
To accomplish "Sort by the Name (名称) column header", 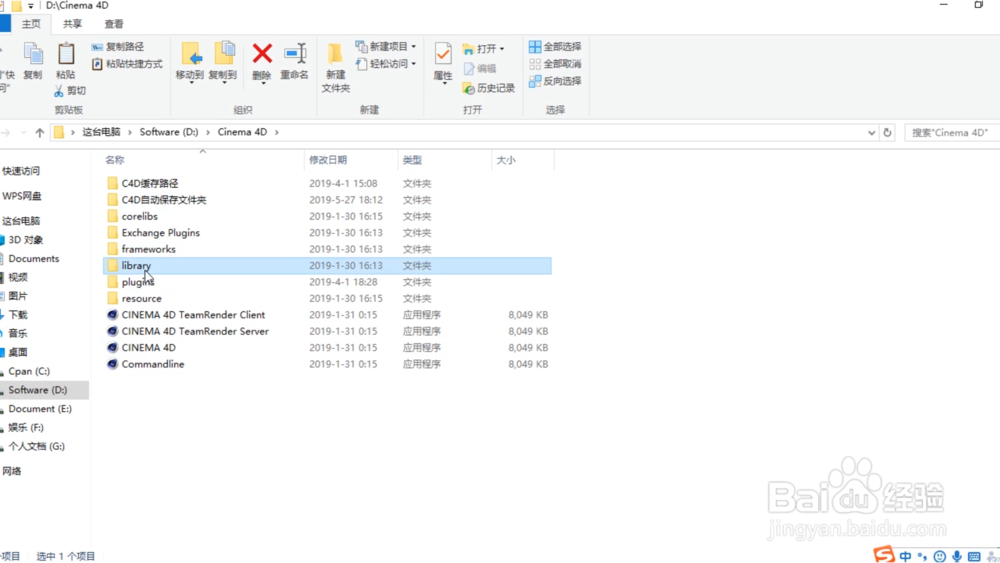I will point(115,160).
